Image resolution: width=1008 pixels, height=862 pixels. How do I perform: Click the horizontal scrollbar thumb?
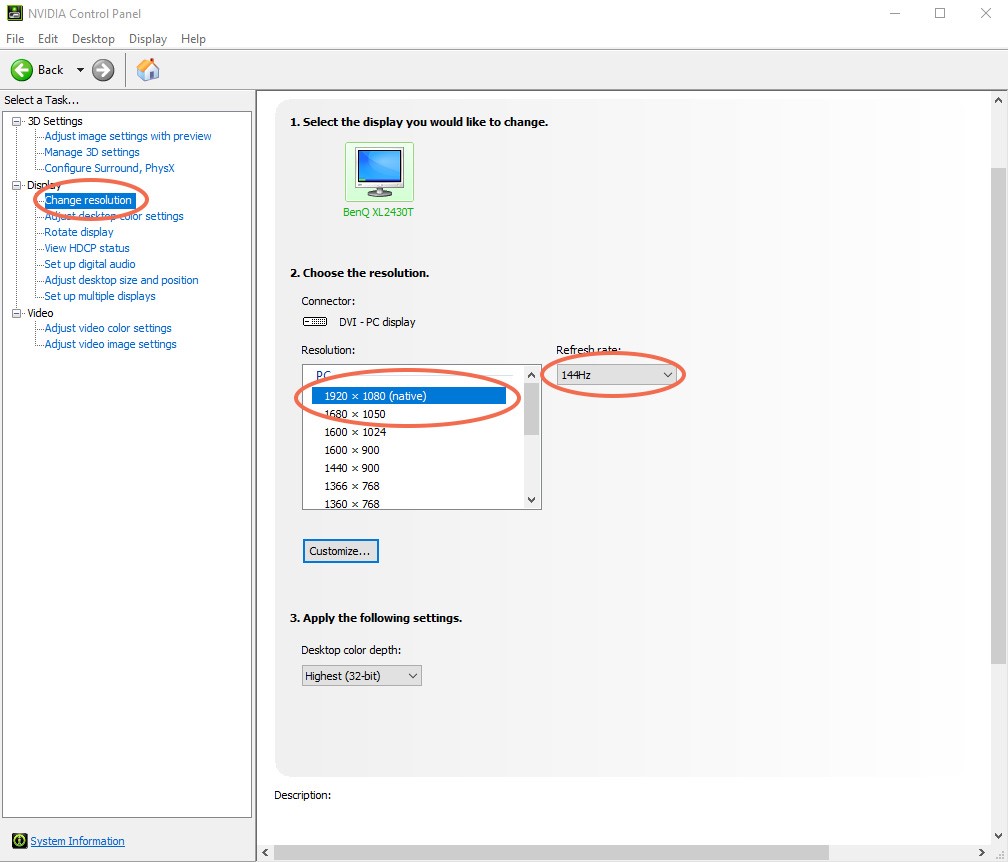(x=552, y=852)
